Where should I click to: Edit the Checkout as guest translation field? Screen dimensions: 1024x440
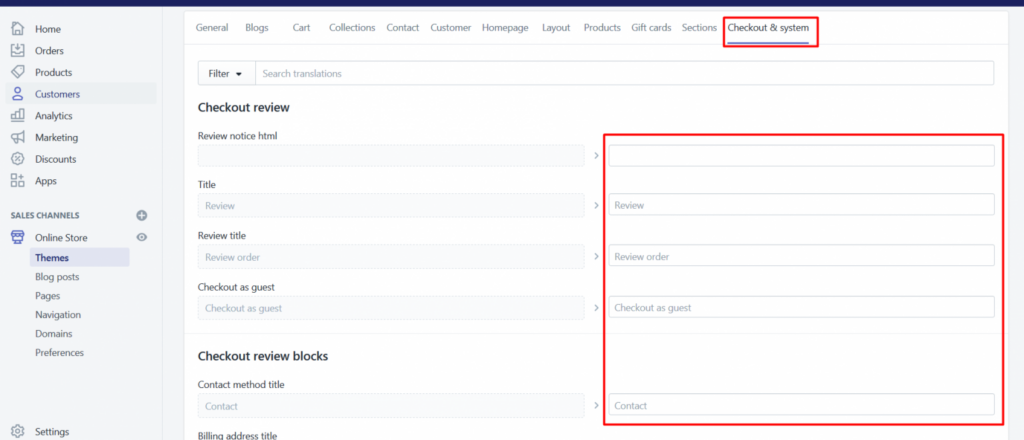pyautogui.click(x=801, y=307)
